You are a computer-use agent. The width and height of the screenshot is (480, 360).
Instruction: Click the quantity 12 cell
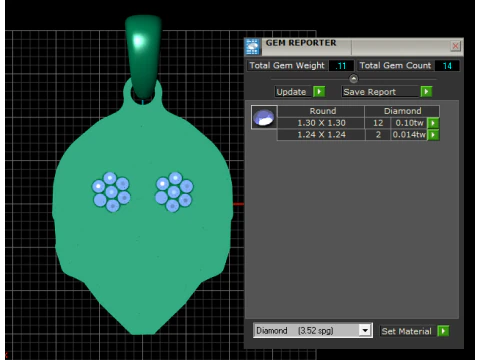pos(378,123)
